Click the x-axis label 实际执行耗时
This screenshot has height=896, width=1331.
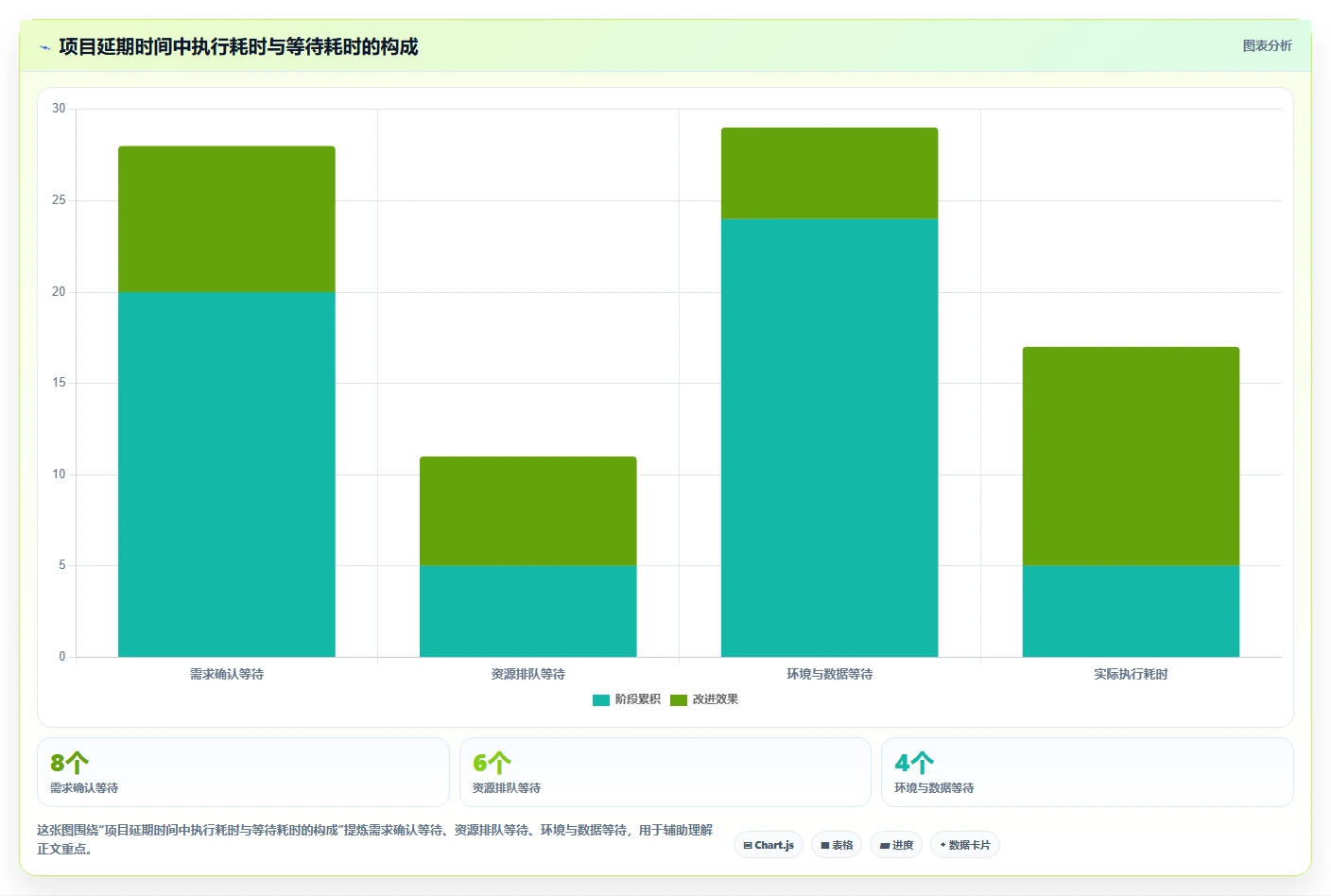[1131, 674]
